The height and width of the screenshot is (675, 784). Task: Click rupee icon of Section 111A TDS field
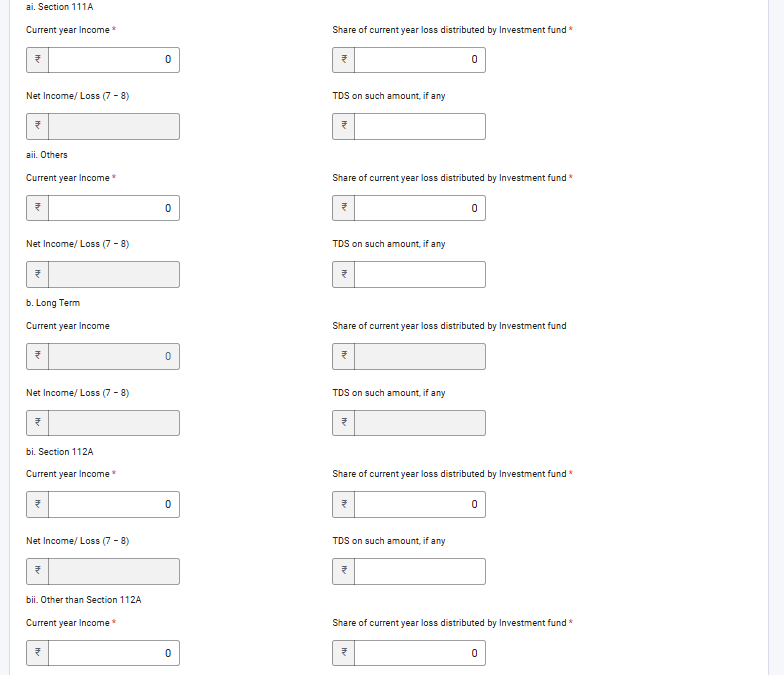click(344, 126)
